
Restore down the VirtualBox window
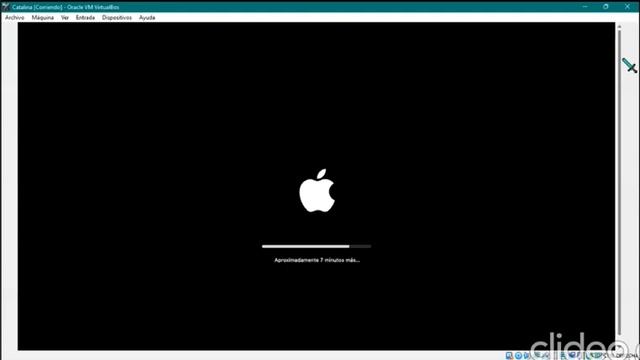(606, 7)
